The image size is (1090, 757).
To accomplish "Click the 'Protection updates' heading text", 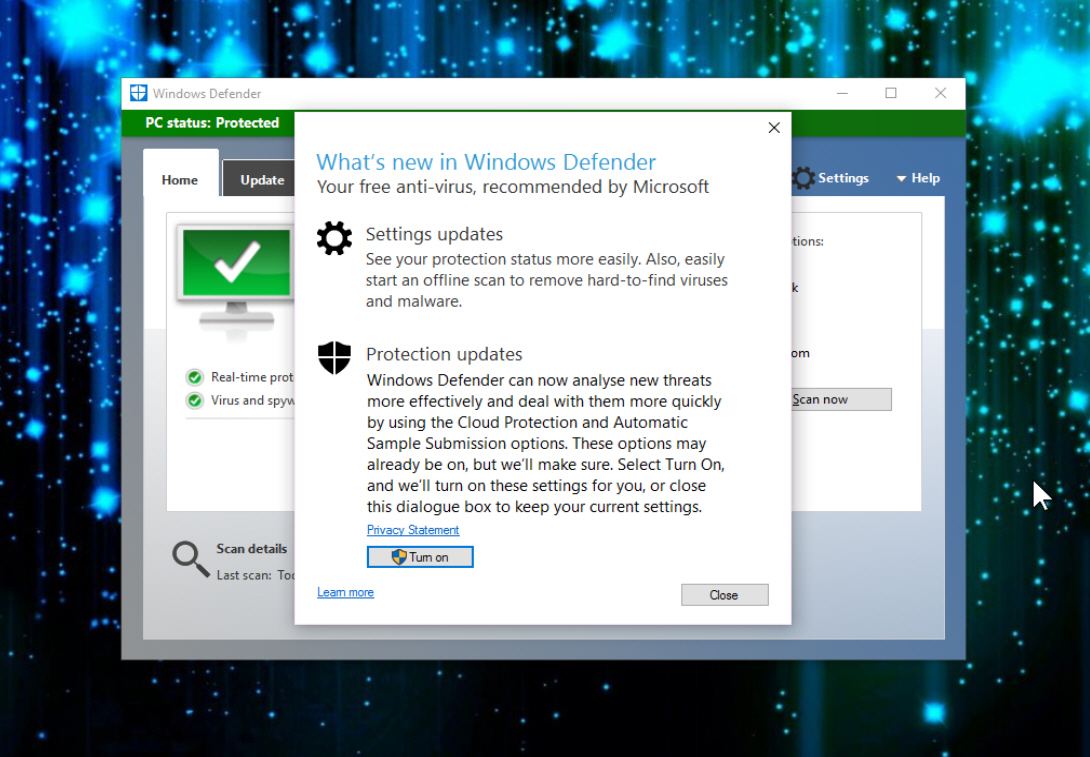I will [444, 355].
